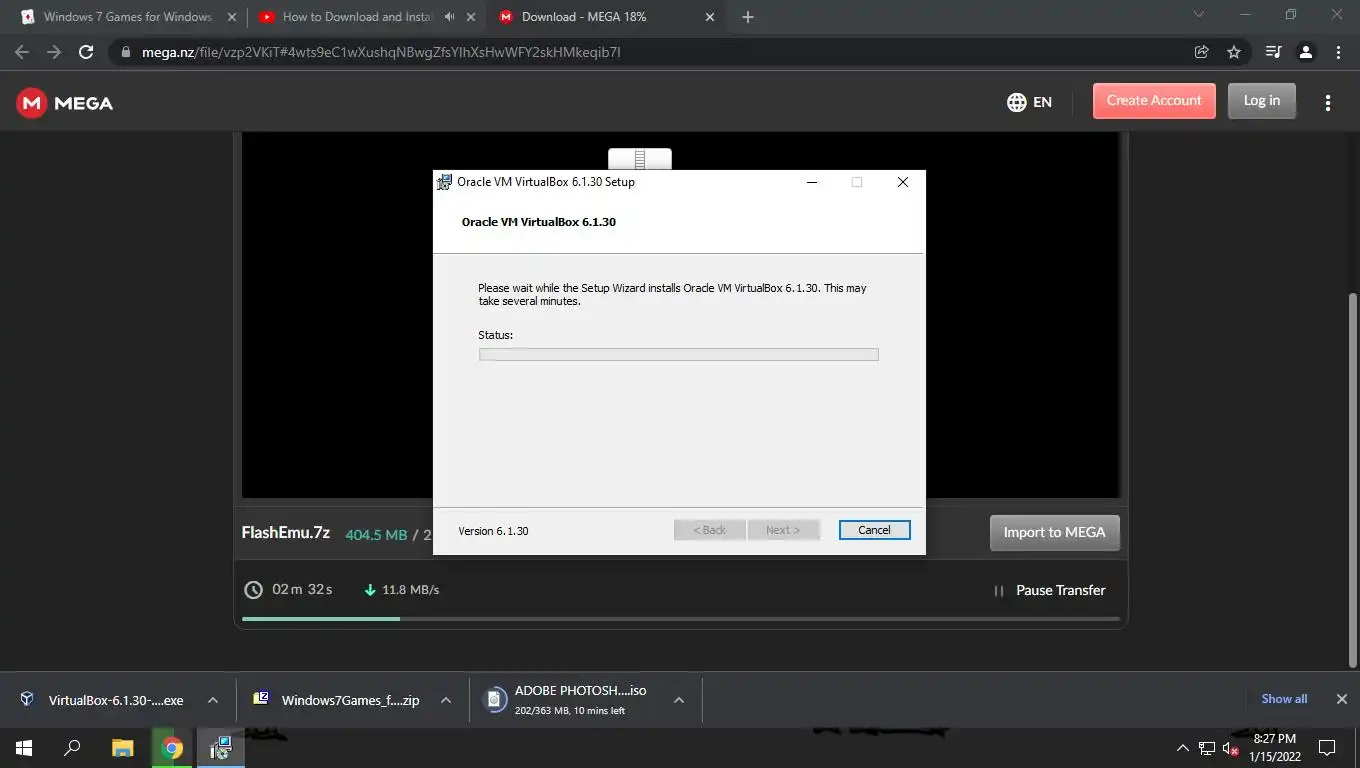Minimize the VirtualBox Setup window
Screen dimensions: 1360x768
point(812,182)
